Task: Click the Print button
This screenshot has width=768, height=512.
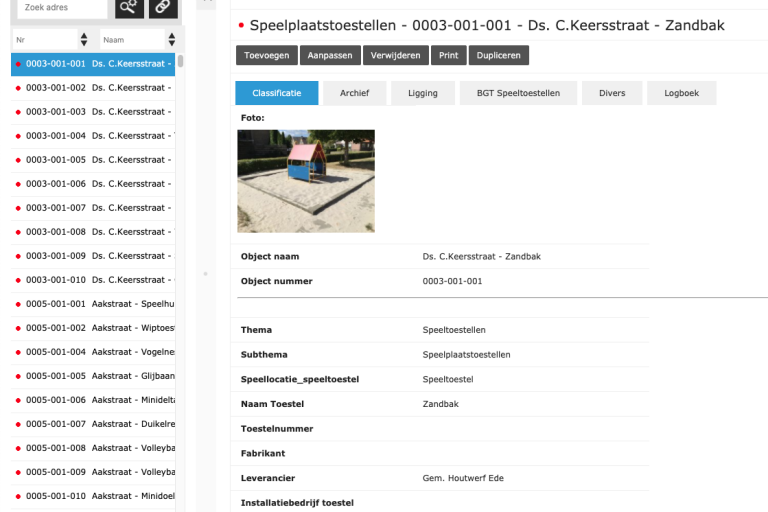Action: tap(448, 55)
